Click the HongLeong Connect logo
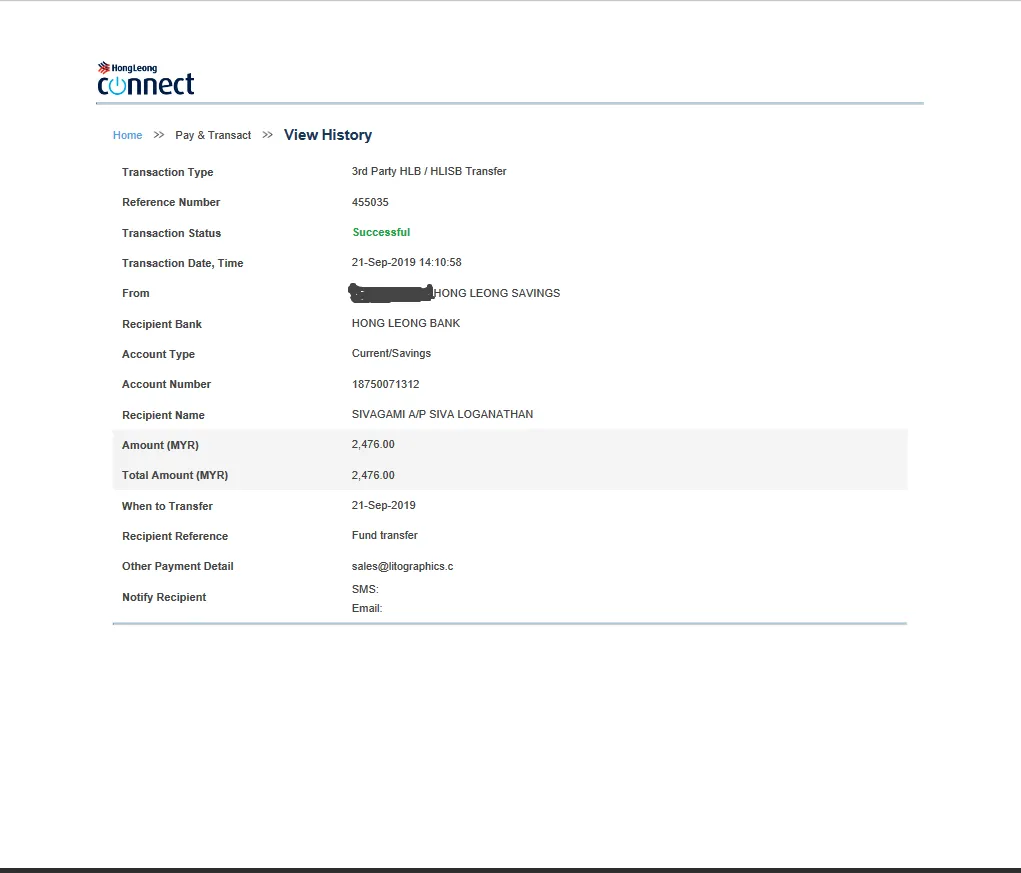Image resolution: width=1021 pixels, height=873 pixels. pyautogui.click(x=146, y=78)
